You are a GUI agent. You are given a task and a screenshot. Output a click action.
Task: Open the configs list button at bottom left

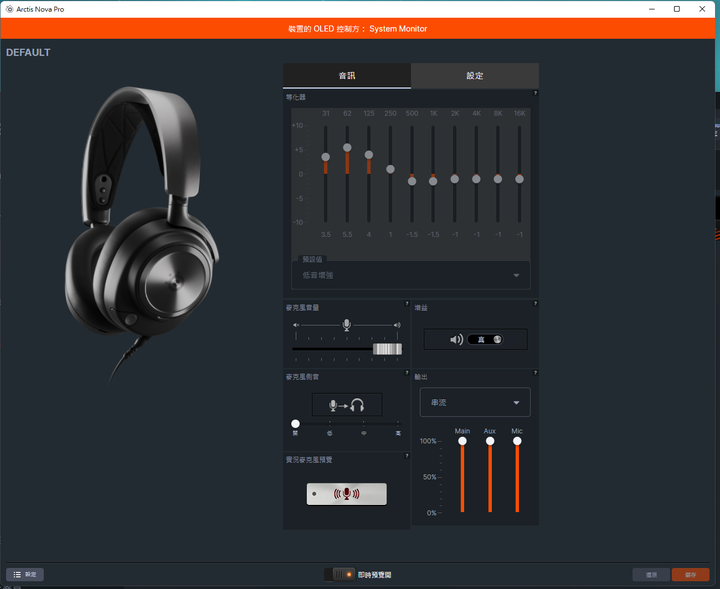point(25,574)
